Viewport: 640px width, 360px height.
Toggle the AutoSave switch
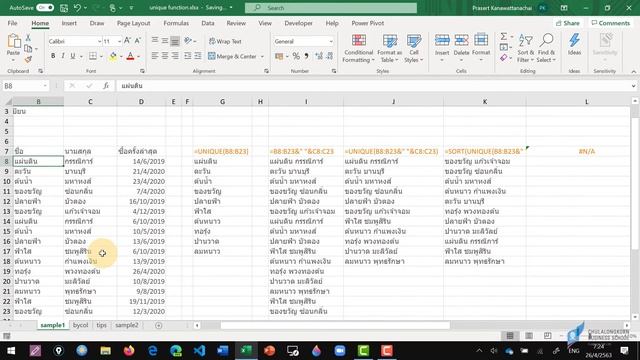pos(45,7)
